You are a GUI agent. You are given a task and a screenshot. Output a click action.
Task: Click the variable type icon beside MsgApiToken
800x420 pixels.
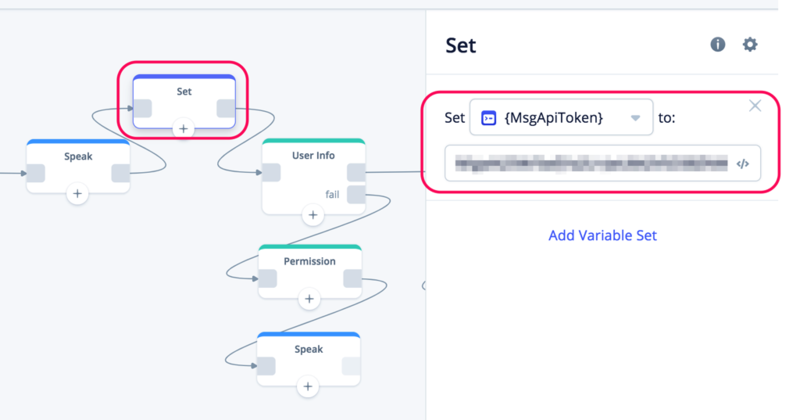pyautogui.click(x=488, y=118)
